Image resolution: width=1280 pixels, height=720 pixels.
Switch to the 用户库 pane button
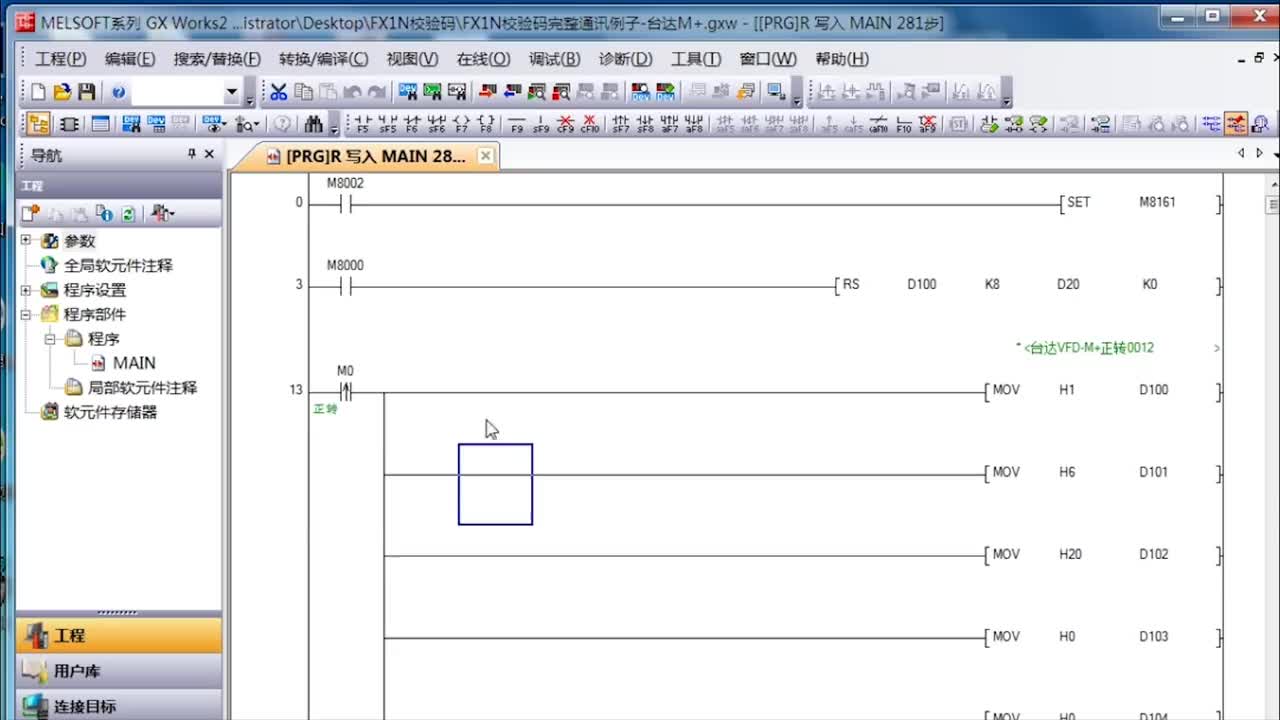pyautogui.click(x=118, y=670)
